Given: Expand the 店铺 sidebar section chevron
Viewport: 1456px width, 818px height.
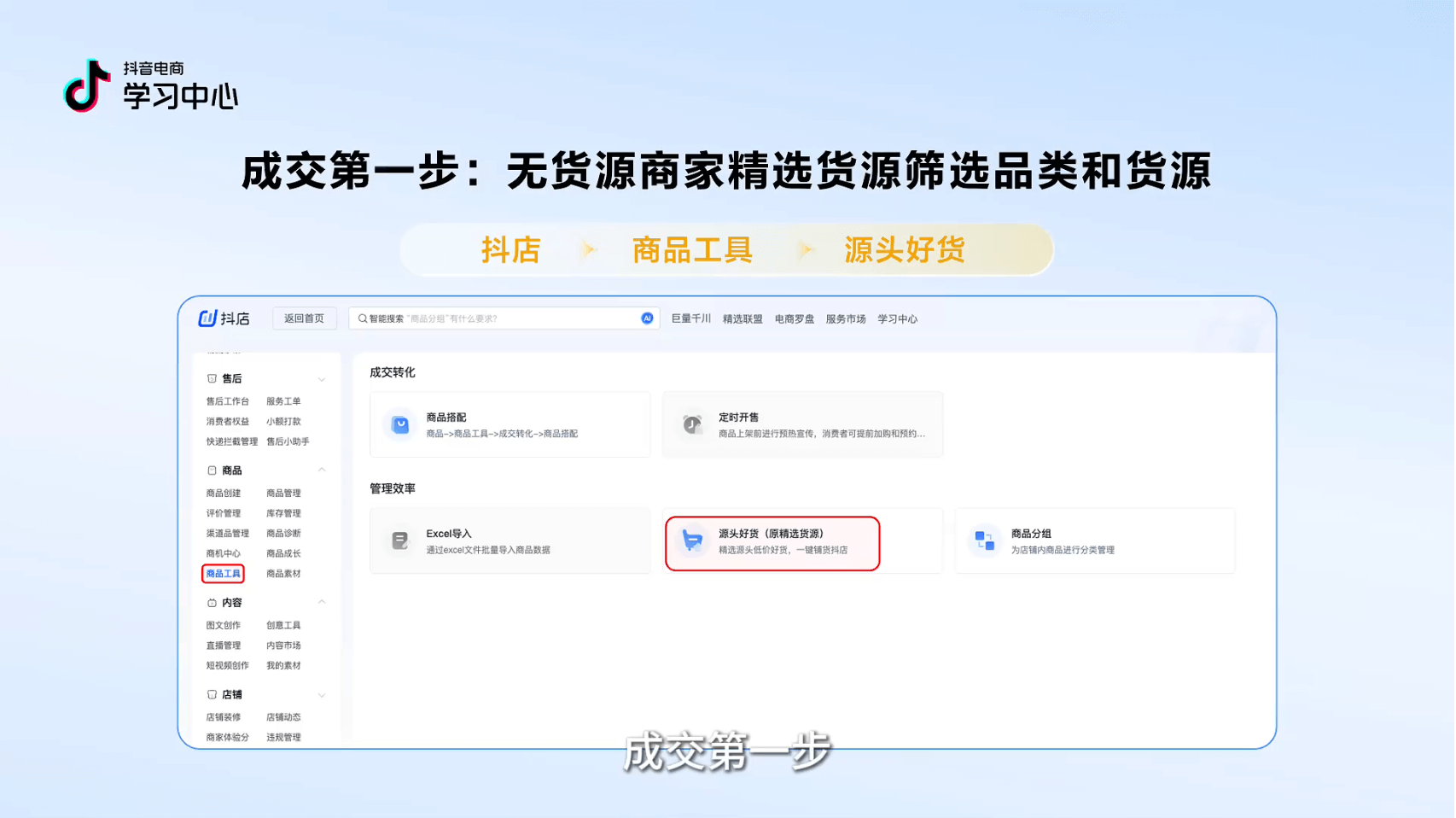Looking at the screenshot, I should click(x=322, y=695).
